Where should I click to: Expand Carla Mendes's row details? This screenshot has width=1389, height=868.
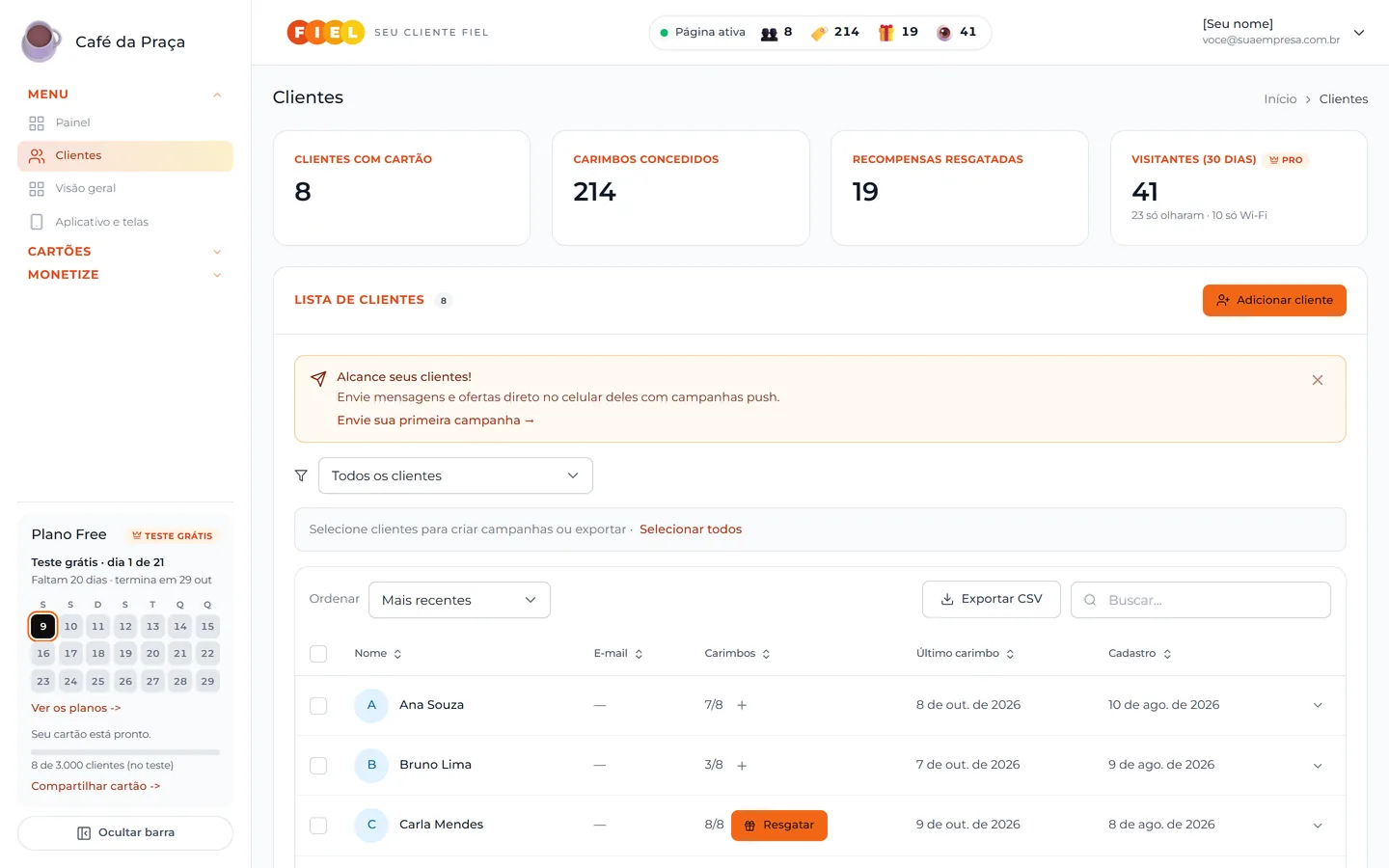point(1318,826)
